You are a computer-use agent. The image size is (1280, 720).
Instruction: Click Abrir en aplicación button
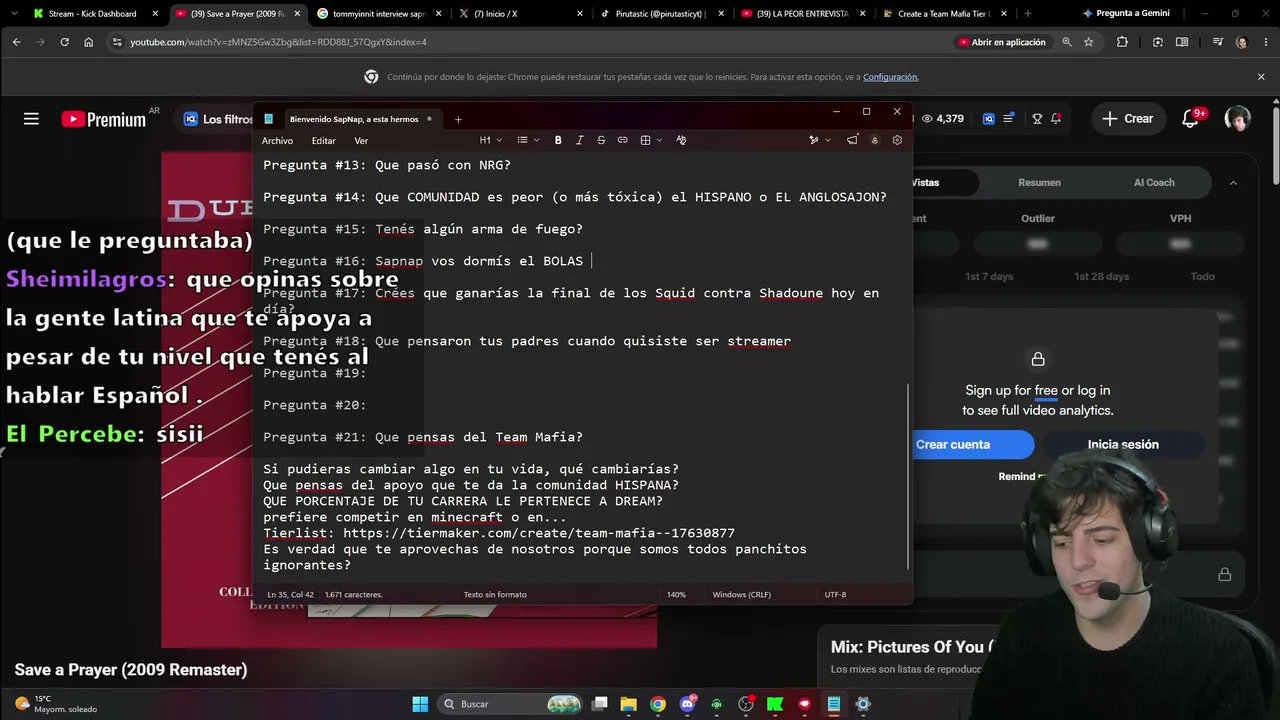pos(1001,42)
